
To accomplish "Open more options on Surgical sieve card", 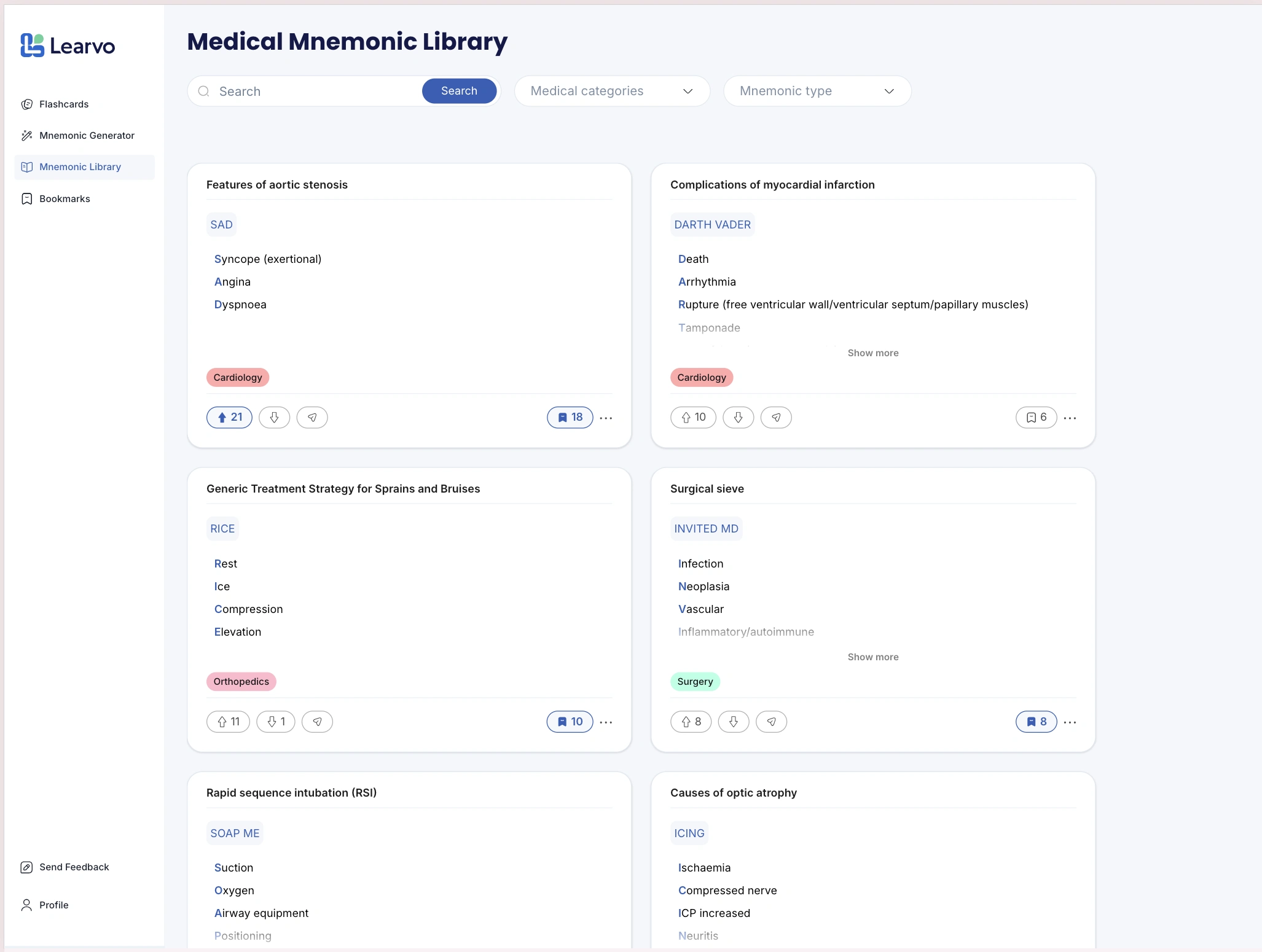I will click(1070, 722).
